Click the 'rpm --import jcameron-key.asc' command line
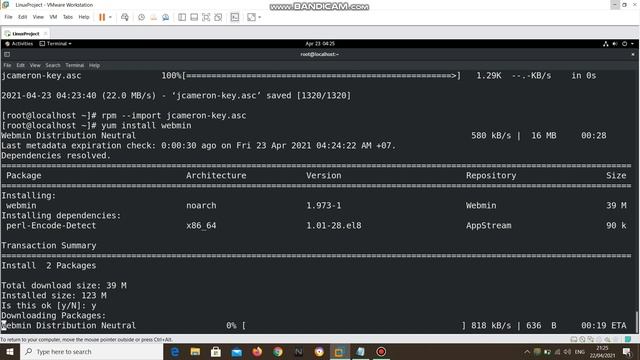This screenshot has width=640, height=360. pyautogui.click(x=174, y=116)
